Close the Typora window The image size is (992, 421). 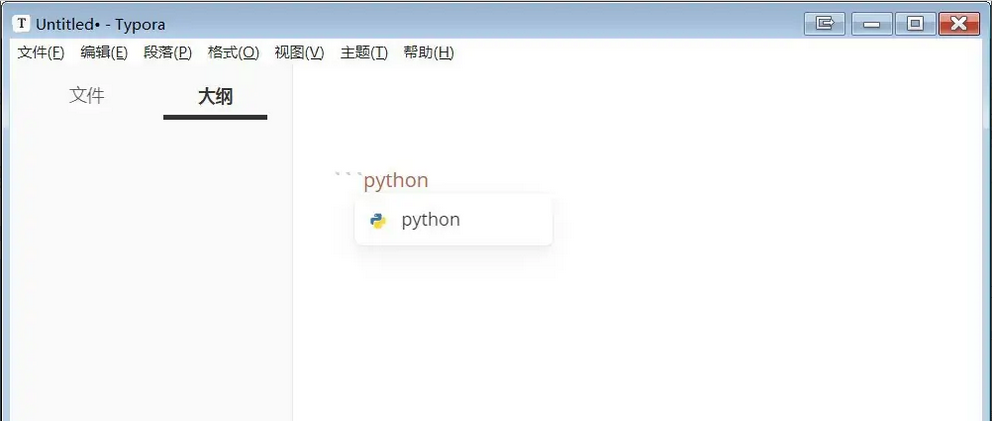point(959,24)
